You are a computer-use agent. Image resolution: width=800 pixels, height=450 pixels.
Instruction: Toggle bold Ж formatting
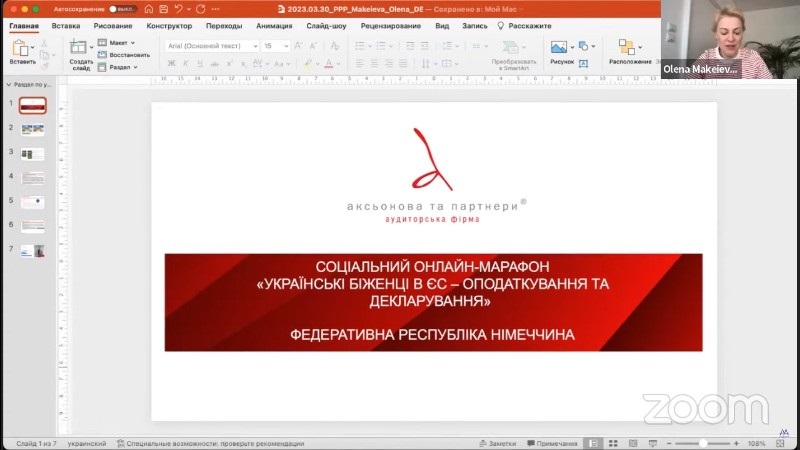[x=171, y=64]
